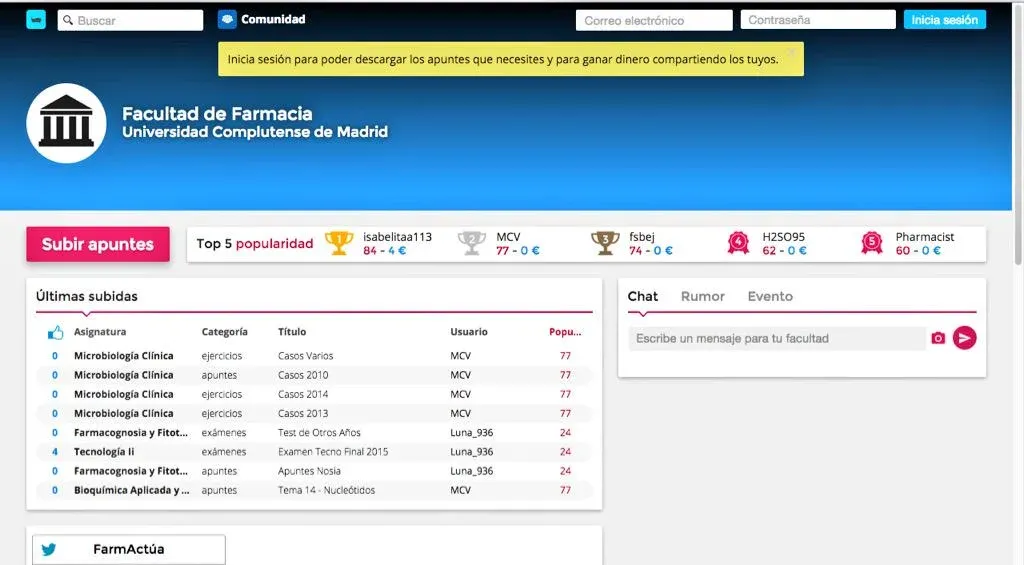1024x565 pixels.
Task: Sort by the Popularidad column header
Action: pyautogui.click(x=565, y=332)
